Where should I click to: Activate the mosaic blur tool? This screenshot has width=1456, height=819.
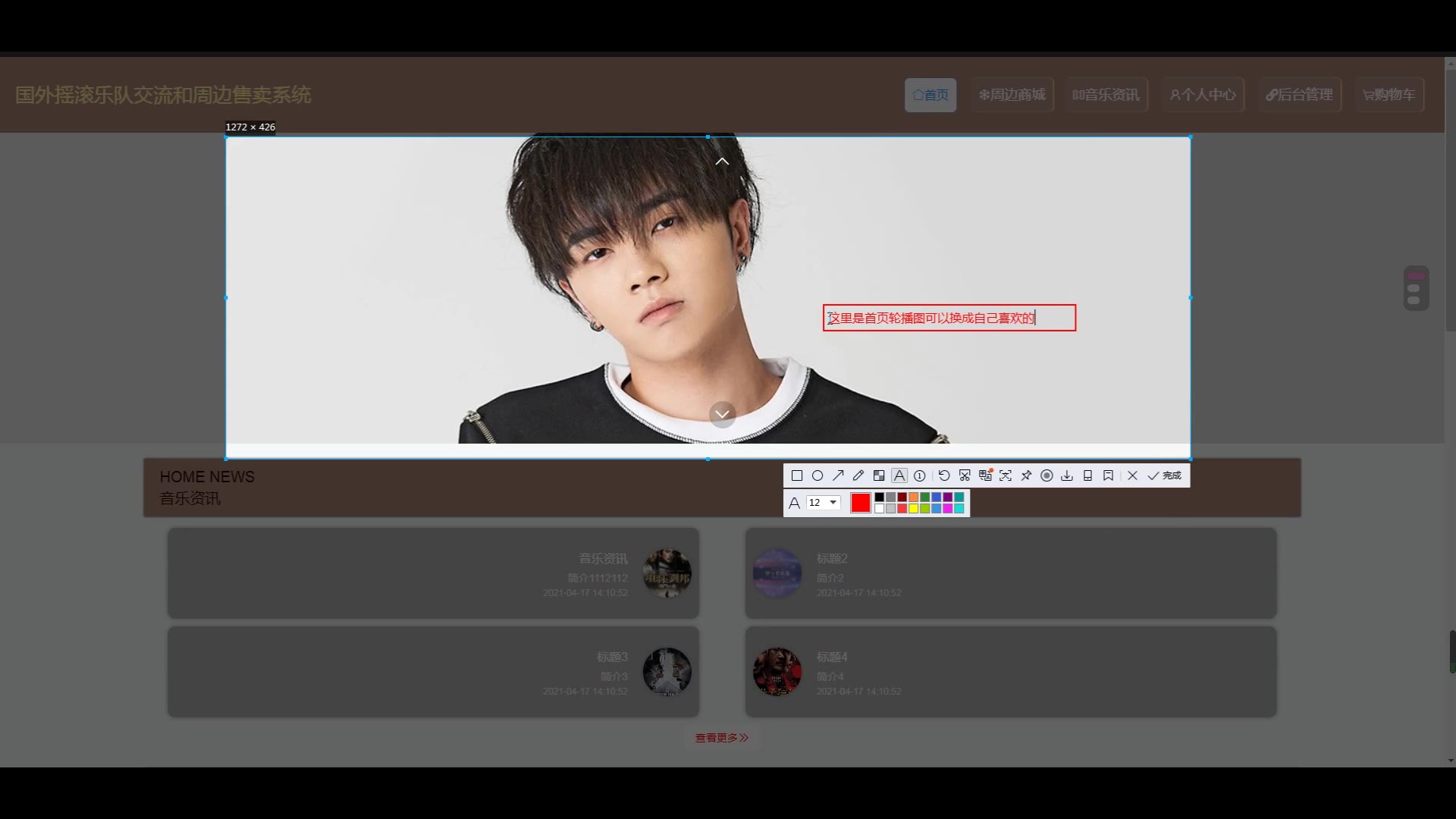tap(879, 475)
